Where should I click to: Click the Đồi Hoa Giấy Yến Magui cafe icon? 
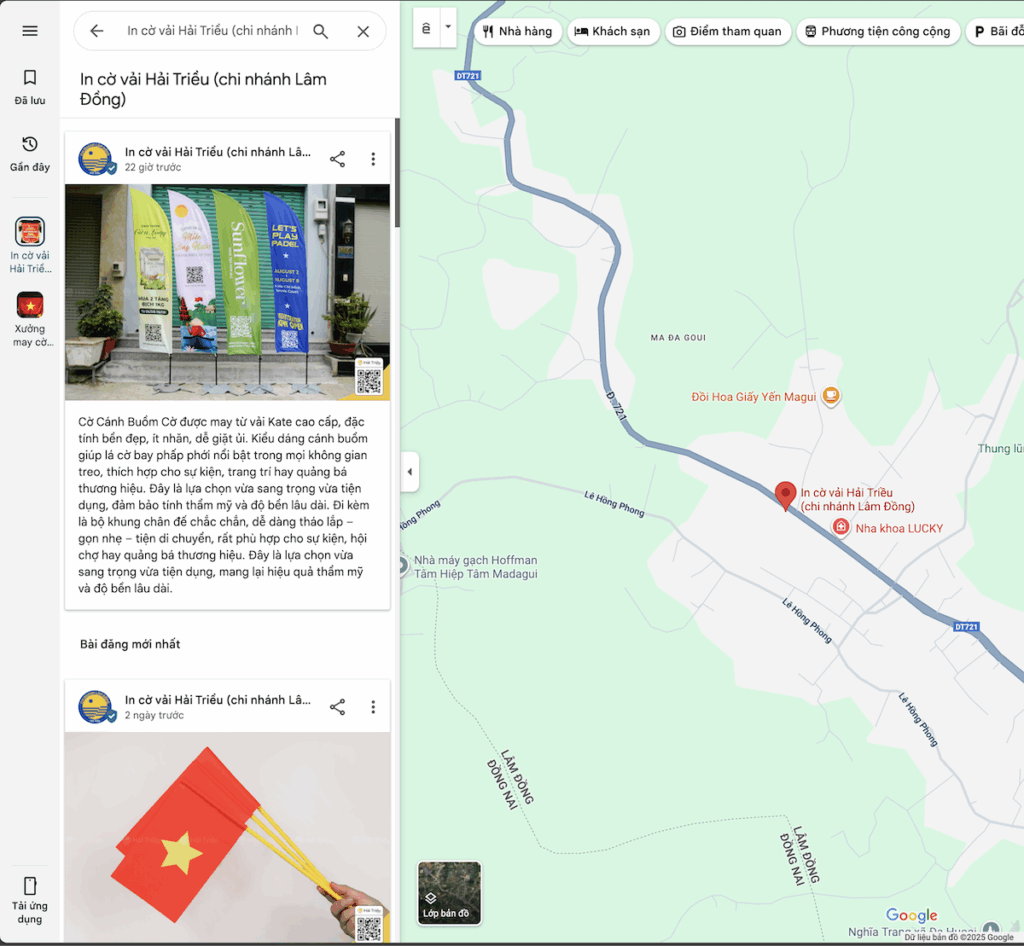(x=830, y=396)
